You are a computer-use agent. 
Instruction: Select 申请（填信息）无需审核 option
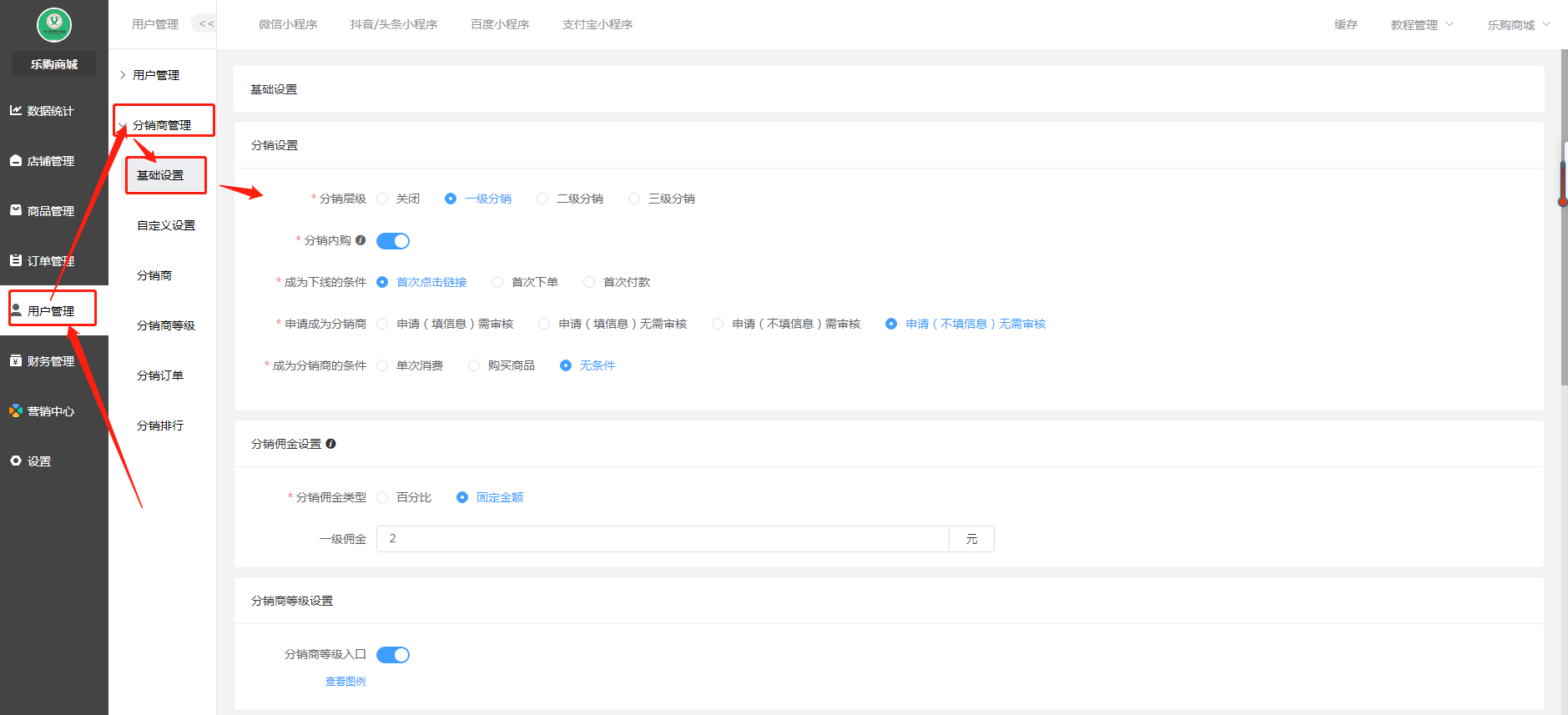(x=613, y=324)
